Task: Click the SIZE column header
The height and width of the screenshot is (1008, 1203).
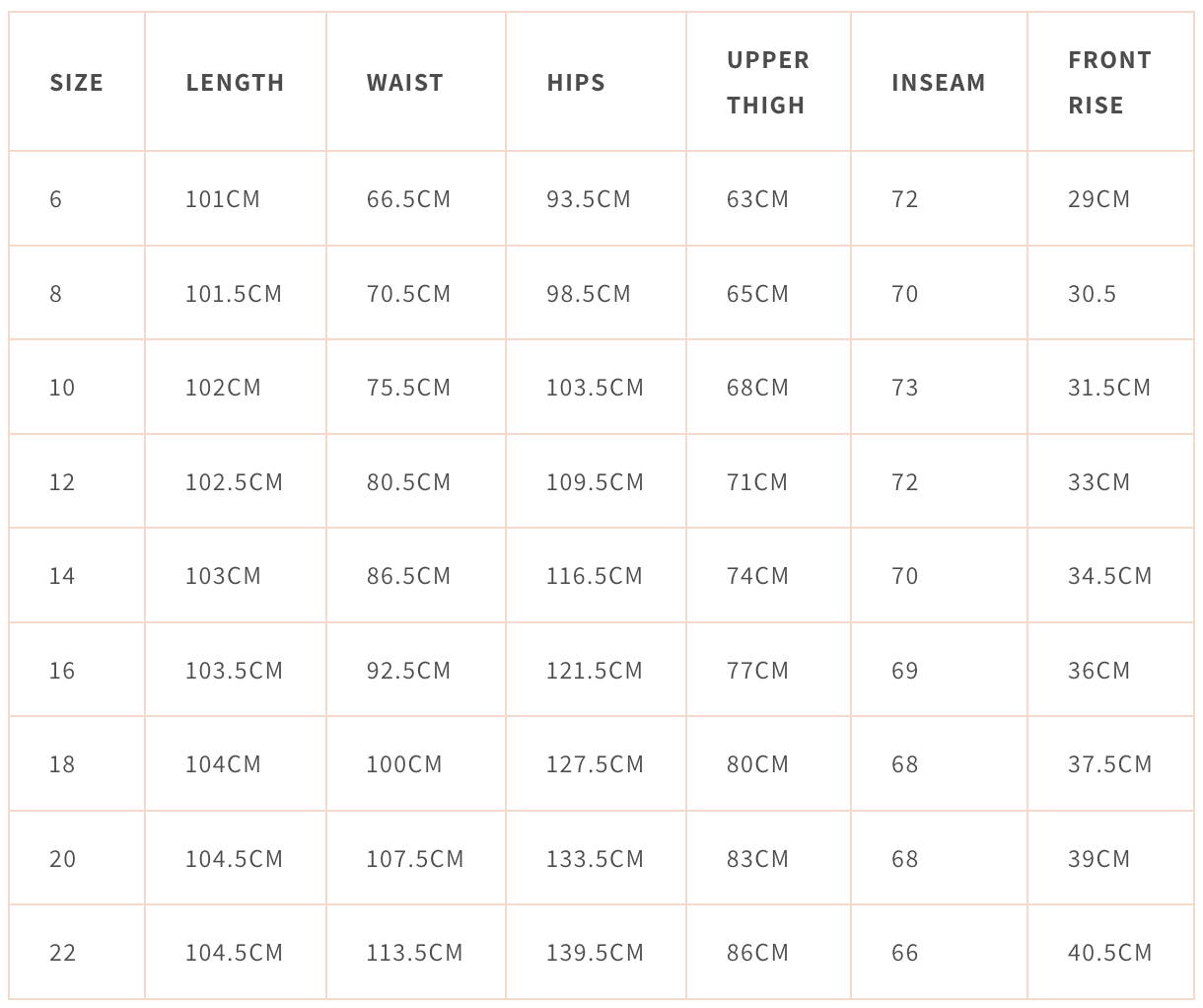Action: click(77, 83)
